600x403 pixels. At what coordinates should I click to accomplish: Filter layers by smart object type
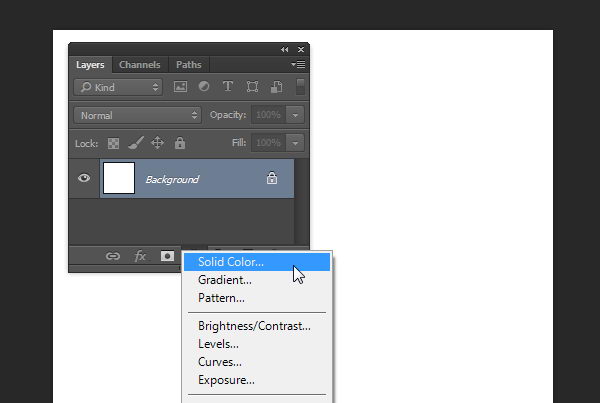pos(276,86)
